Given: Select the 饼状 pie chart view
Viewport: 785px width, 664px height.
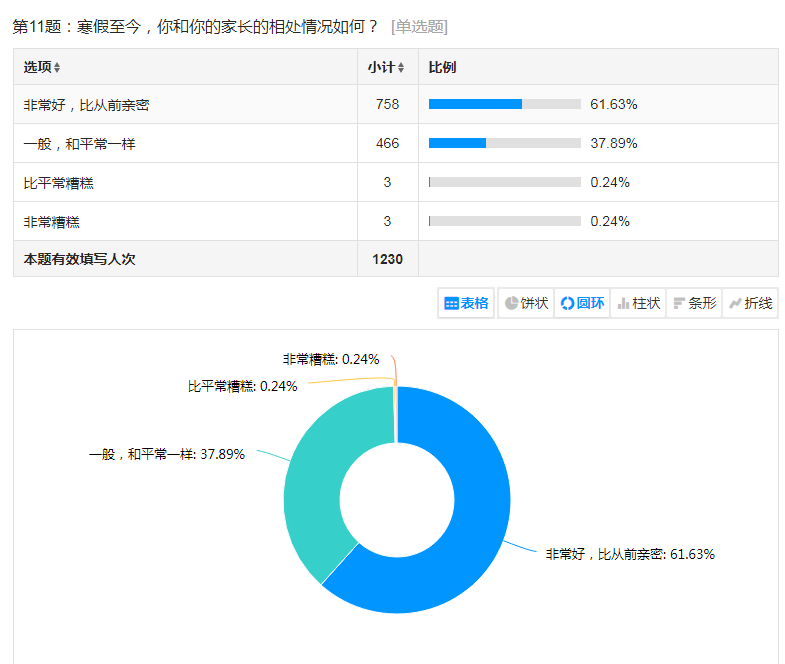Looking at the screenshot, I should click(526, 303).
